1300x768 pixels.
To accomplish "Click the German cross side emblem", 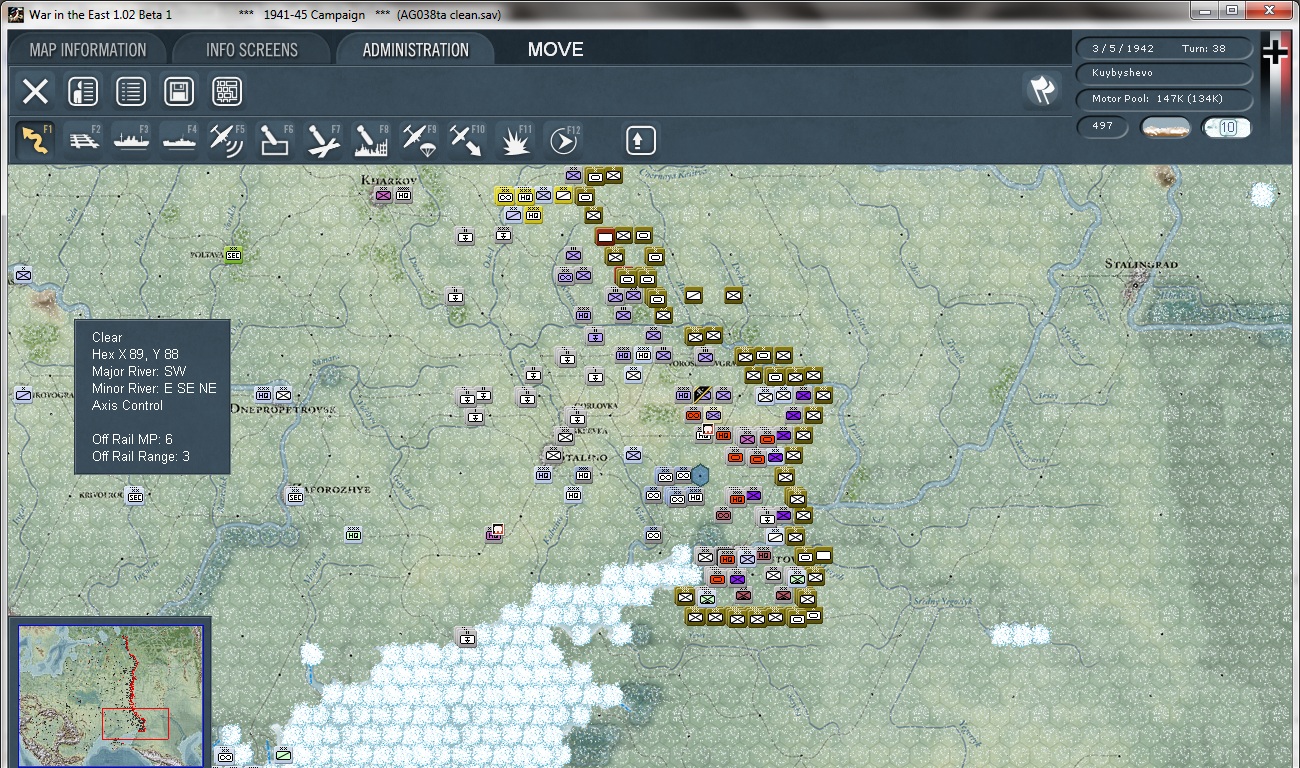I will click(1274, 52).
